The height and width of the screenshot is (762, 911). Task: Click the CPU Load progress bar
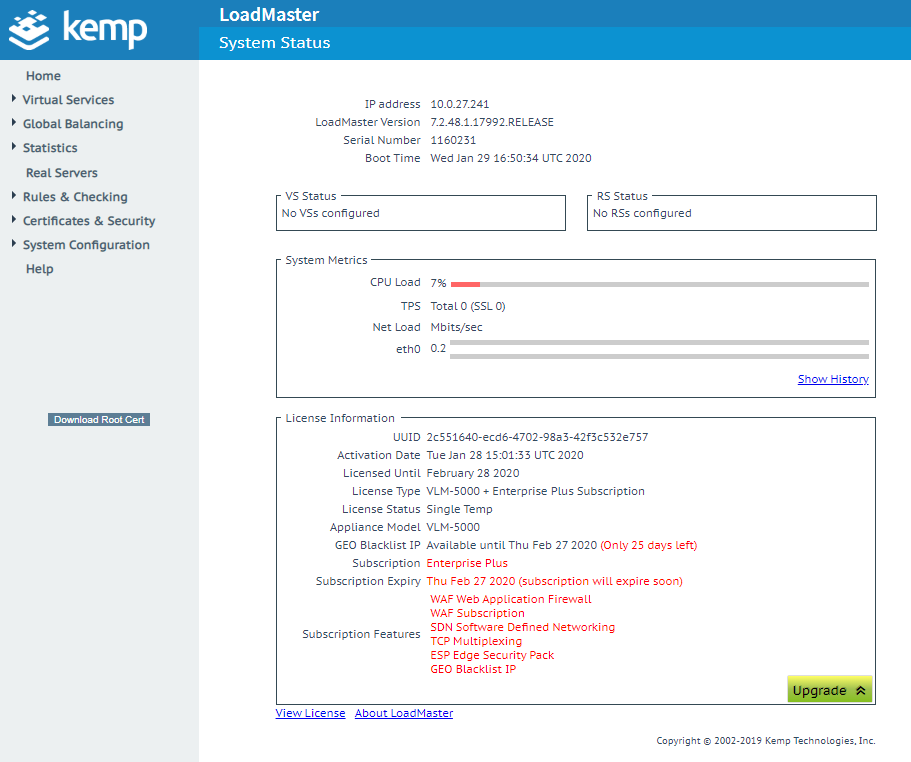click(x=660, y=282)
